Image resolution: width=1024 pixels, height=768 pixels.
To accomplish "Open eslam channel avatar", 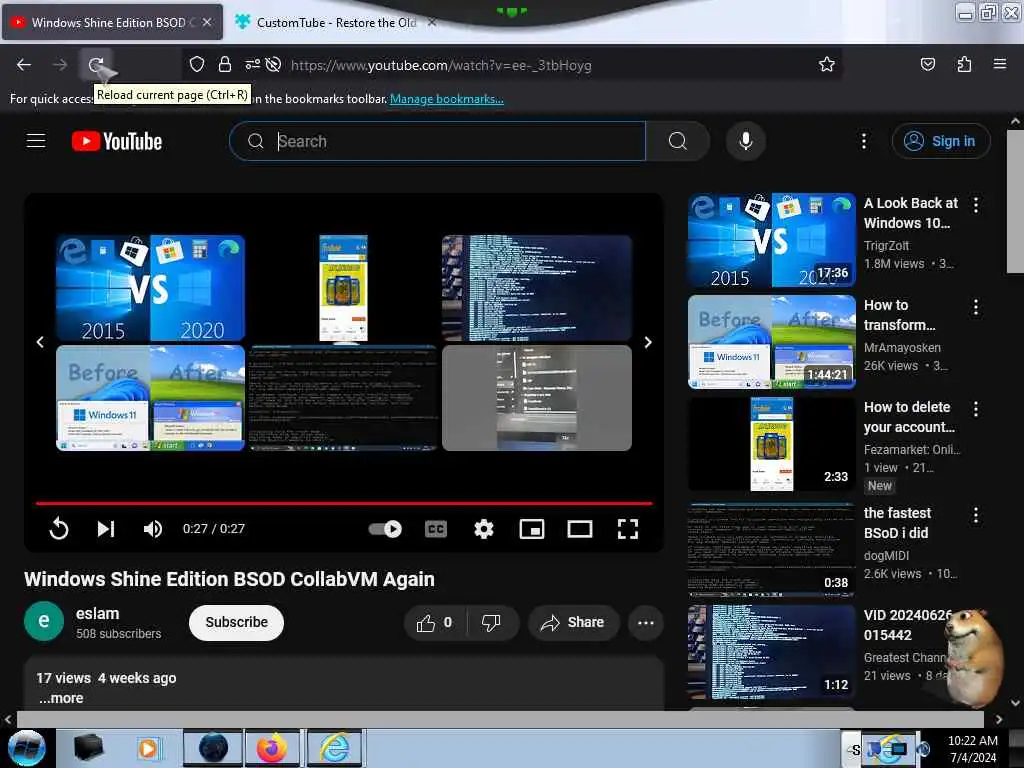I will pyautogui.click(x=44, y=621).
